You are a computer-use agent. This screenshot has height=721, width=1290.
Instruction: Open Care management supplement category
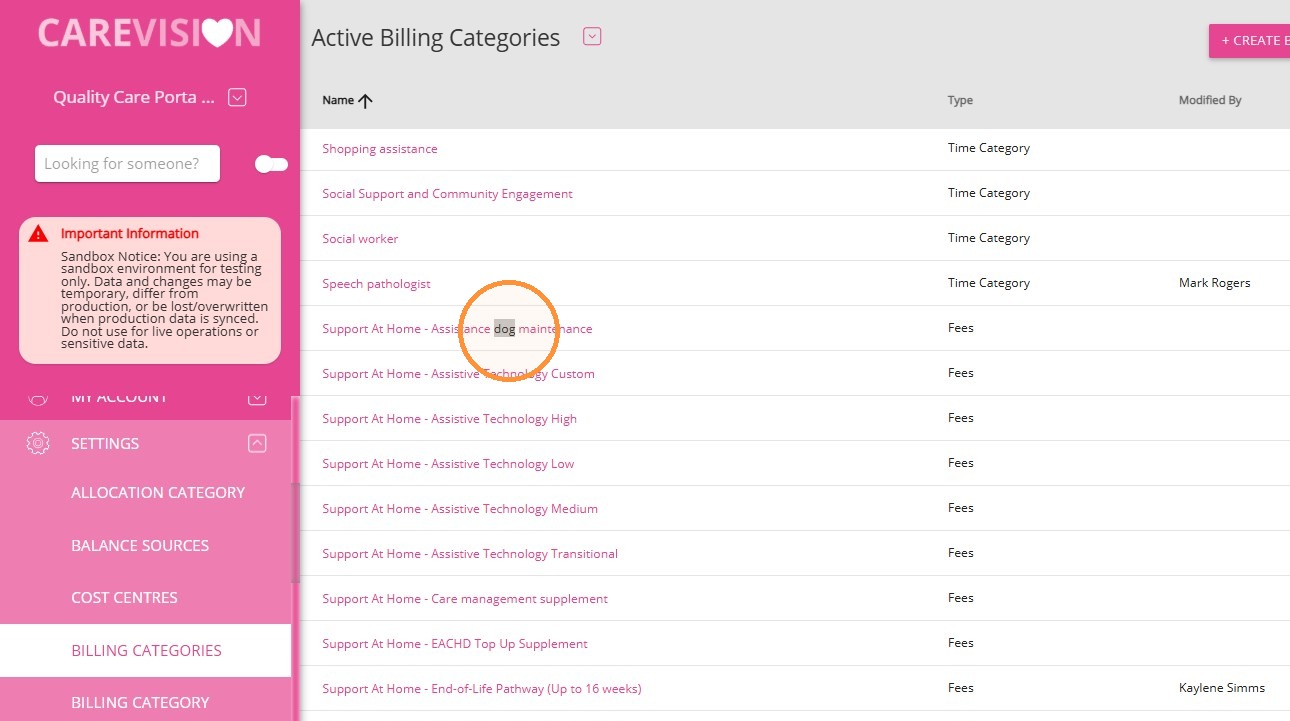click(x=465, y=599)
